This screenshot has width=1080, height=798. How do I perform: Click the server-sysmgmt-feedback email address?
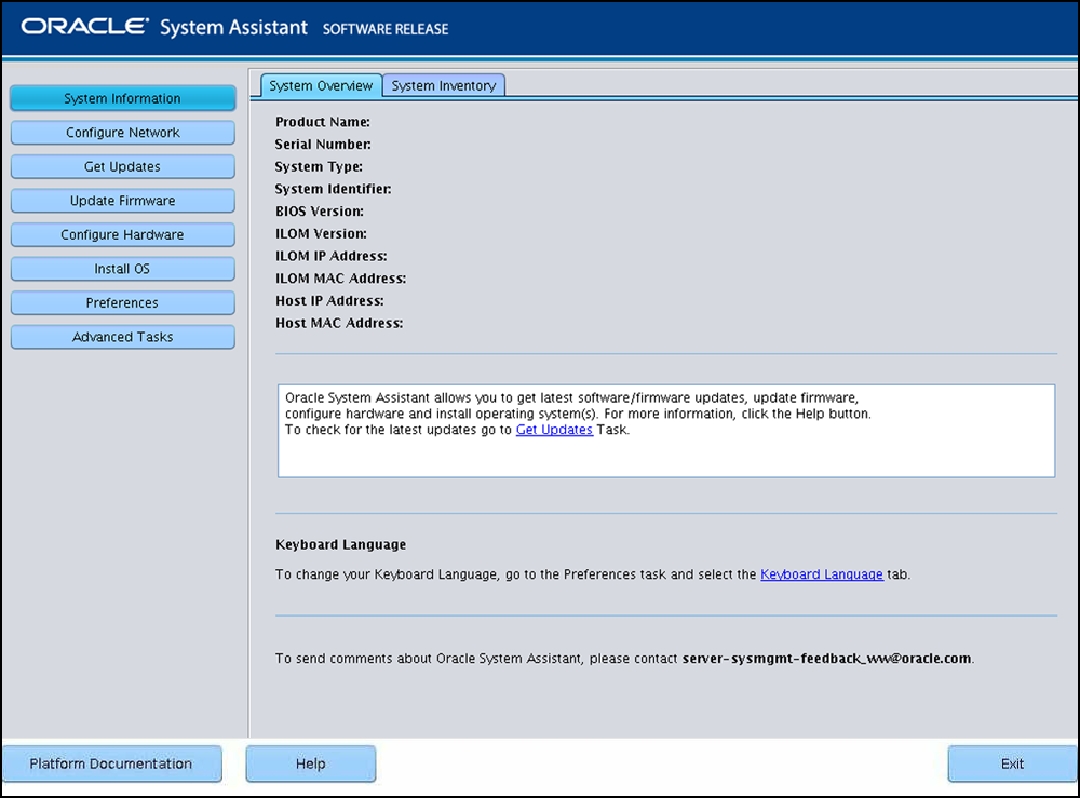[827, 658]
